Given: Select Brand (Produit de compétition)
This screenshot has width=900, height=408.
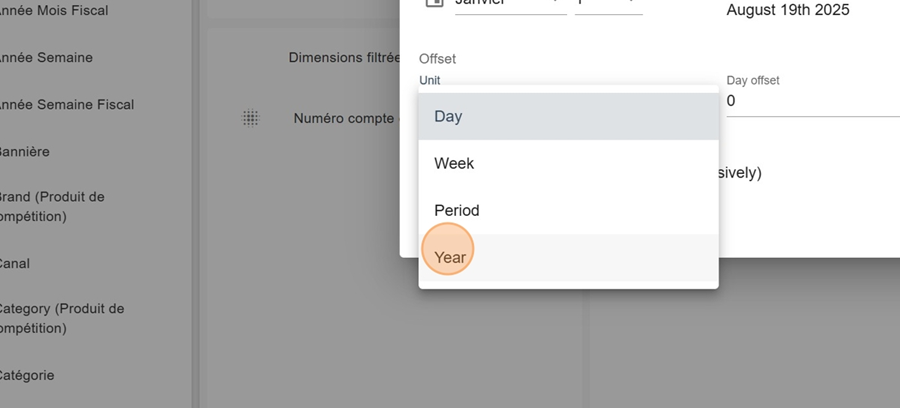Looking at the screenshot, I should (52, 207).
